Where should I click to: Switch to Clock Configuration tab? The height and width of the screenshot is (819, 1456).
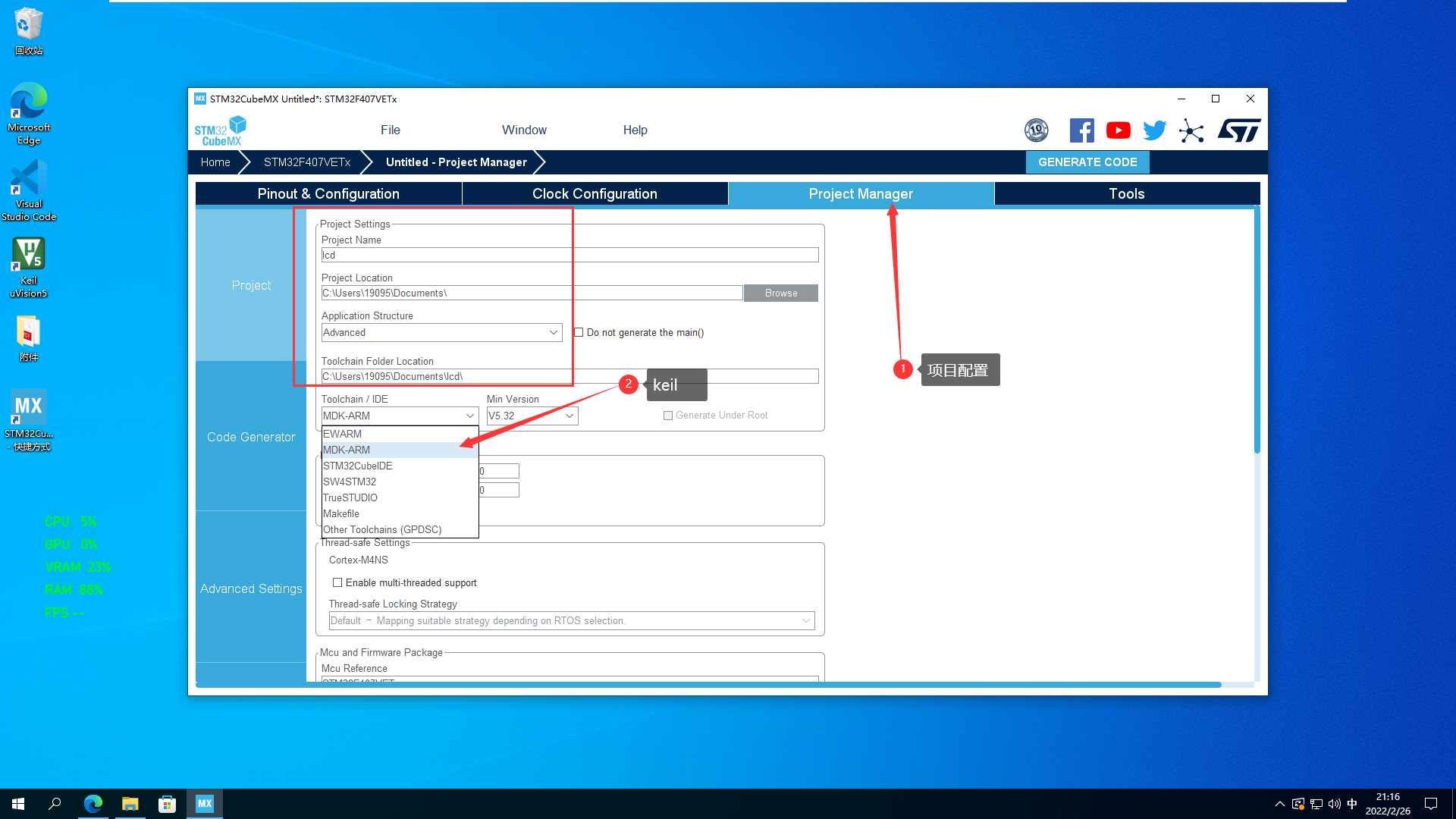coord(595,193)
